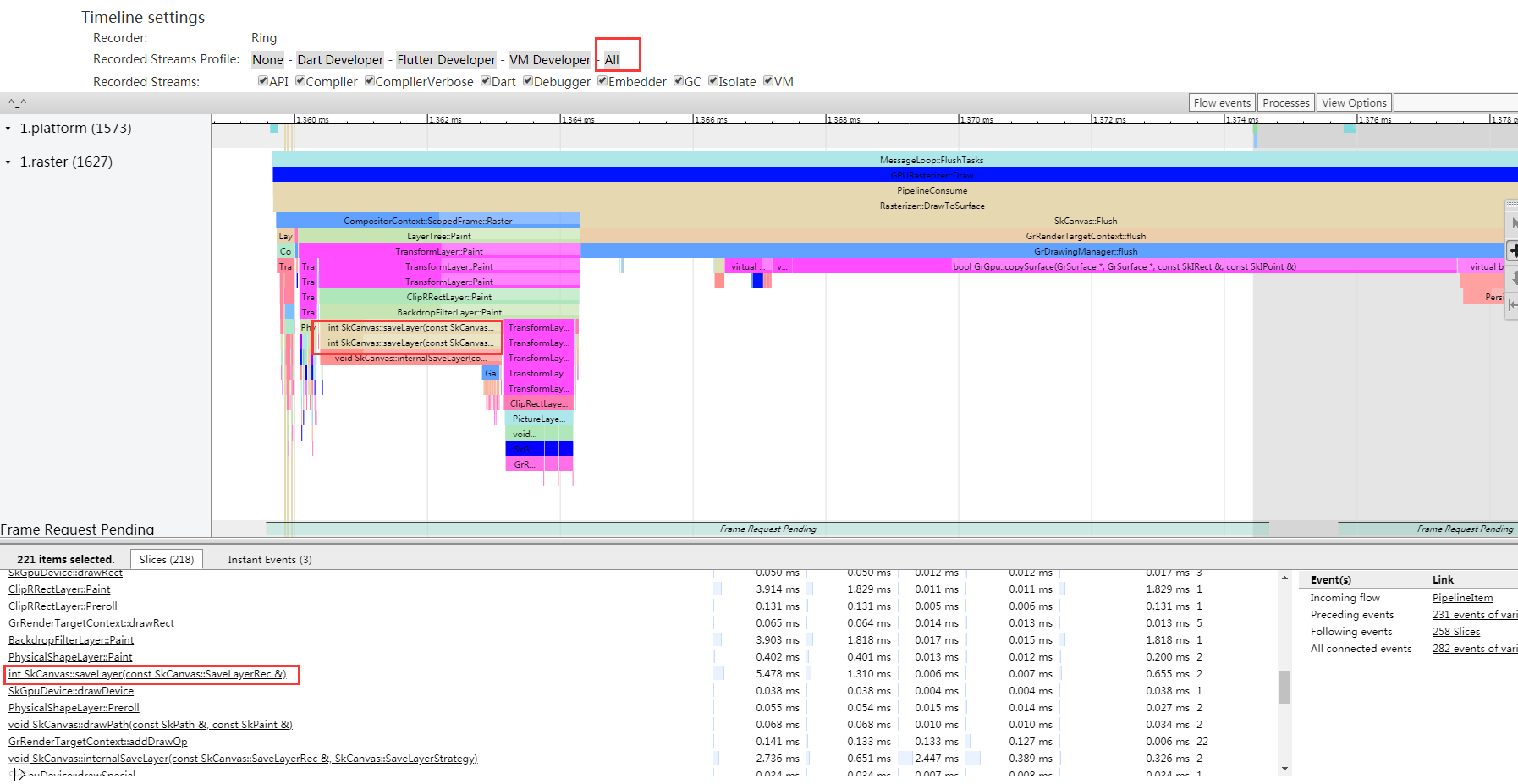Select the timing marker tool

1513,304
